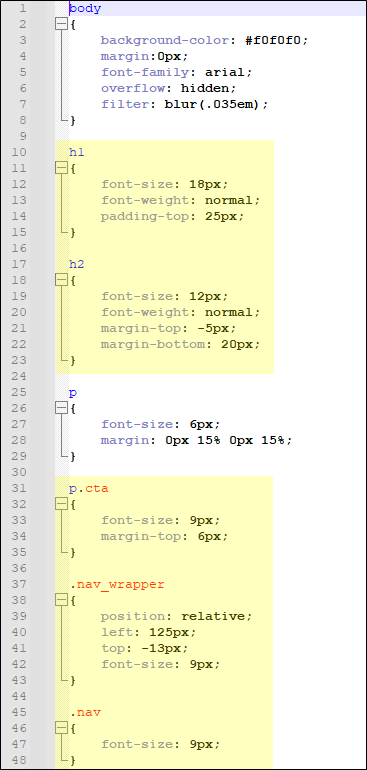Place cursor on #f0f0f0 color value

[x=276, y=40]
